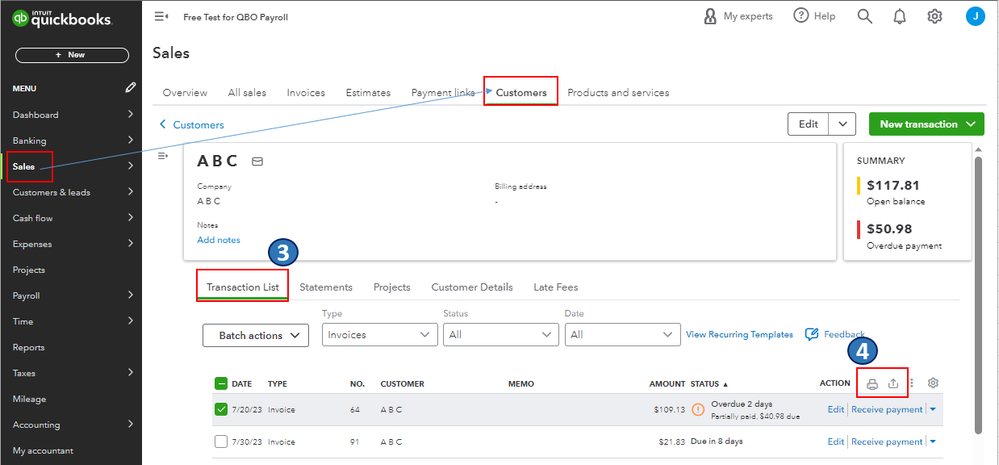Uncheck the invoice 64 row checkbox
Screen dimensions: 999x465
221,408
